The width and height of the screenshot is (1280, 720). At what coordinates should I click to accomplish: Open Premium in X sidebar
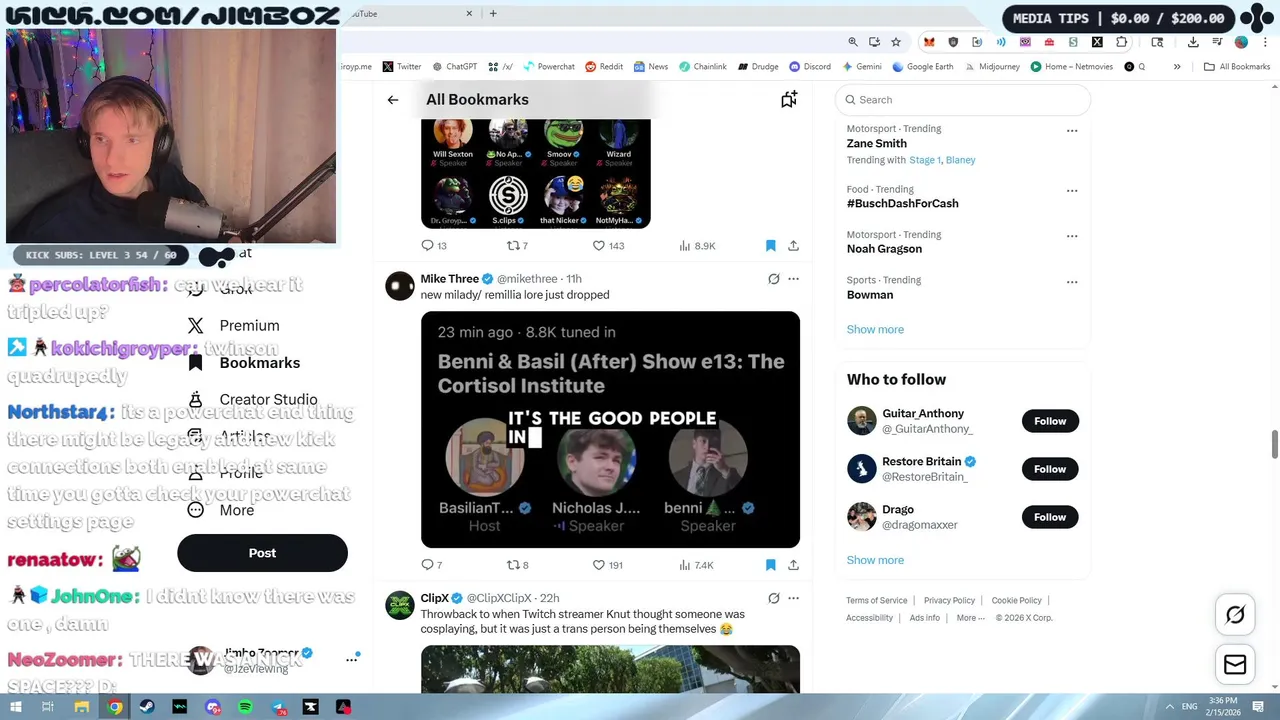point(236,326)
